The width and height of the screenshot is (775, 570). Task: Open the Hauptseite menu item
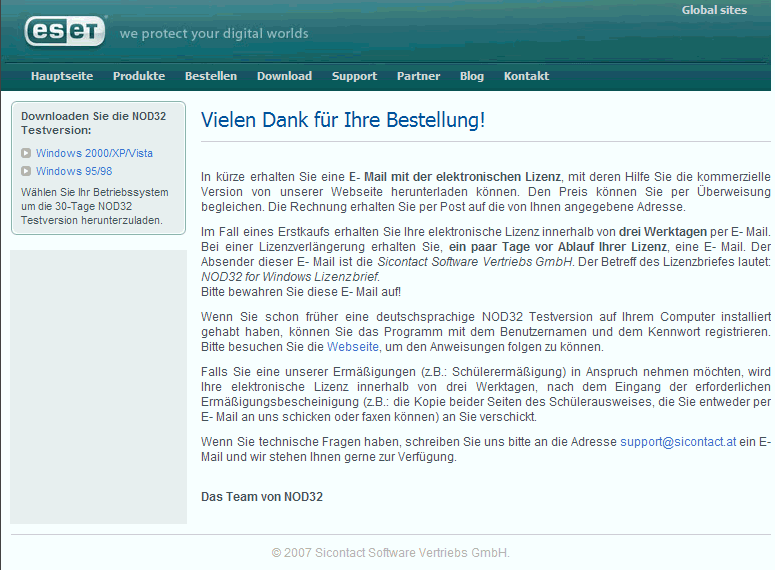click(62, 76)
